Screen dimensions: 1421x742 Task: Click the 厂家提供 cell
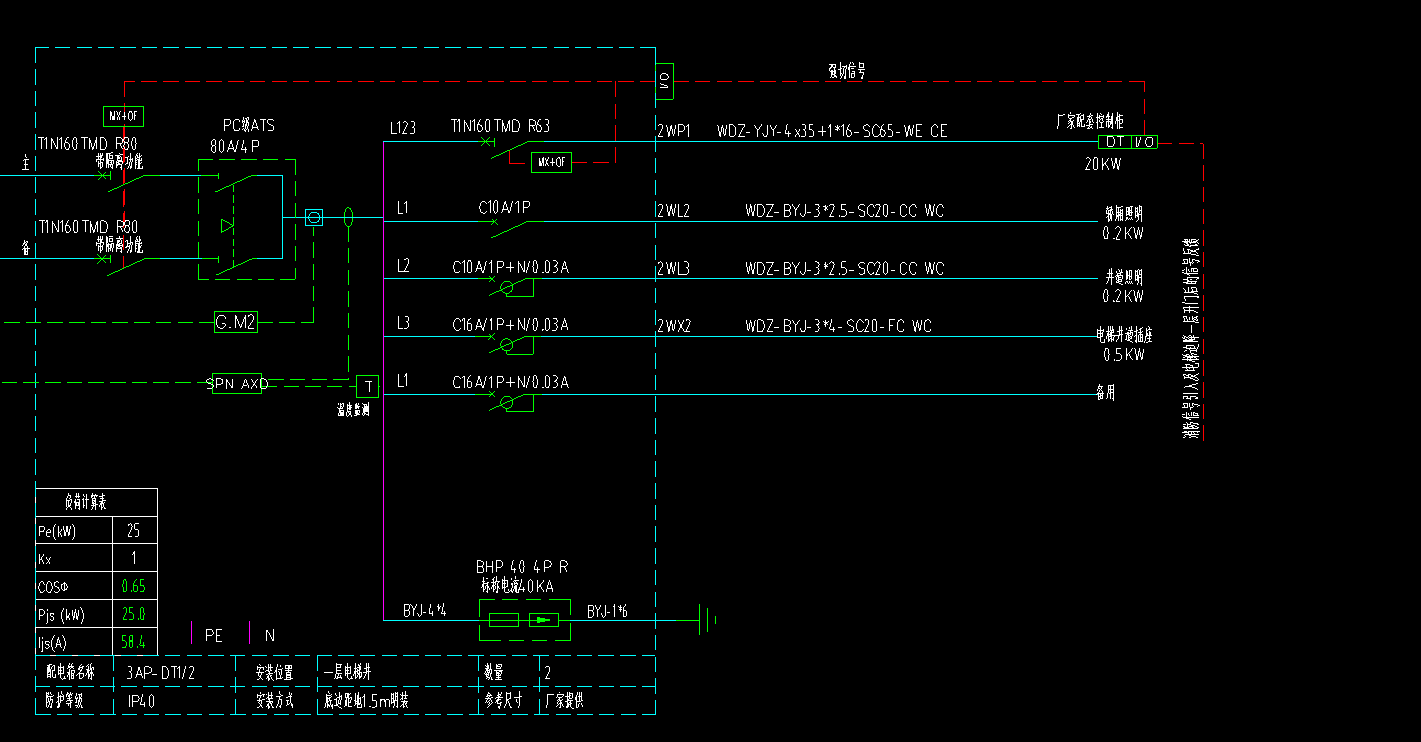pos(598,701)
